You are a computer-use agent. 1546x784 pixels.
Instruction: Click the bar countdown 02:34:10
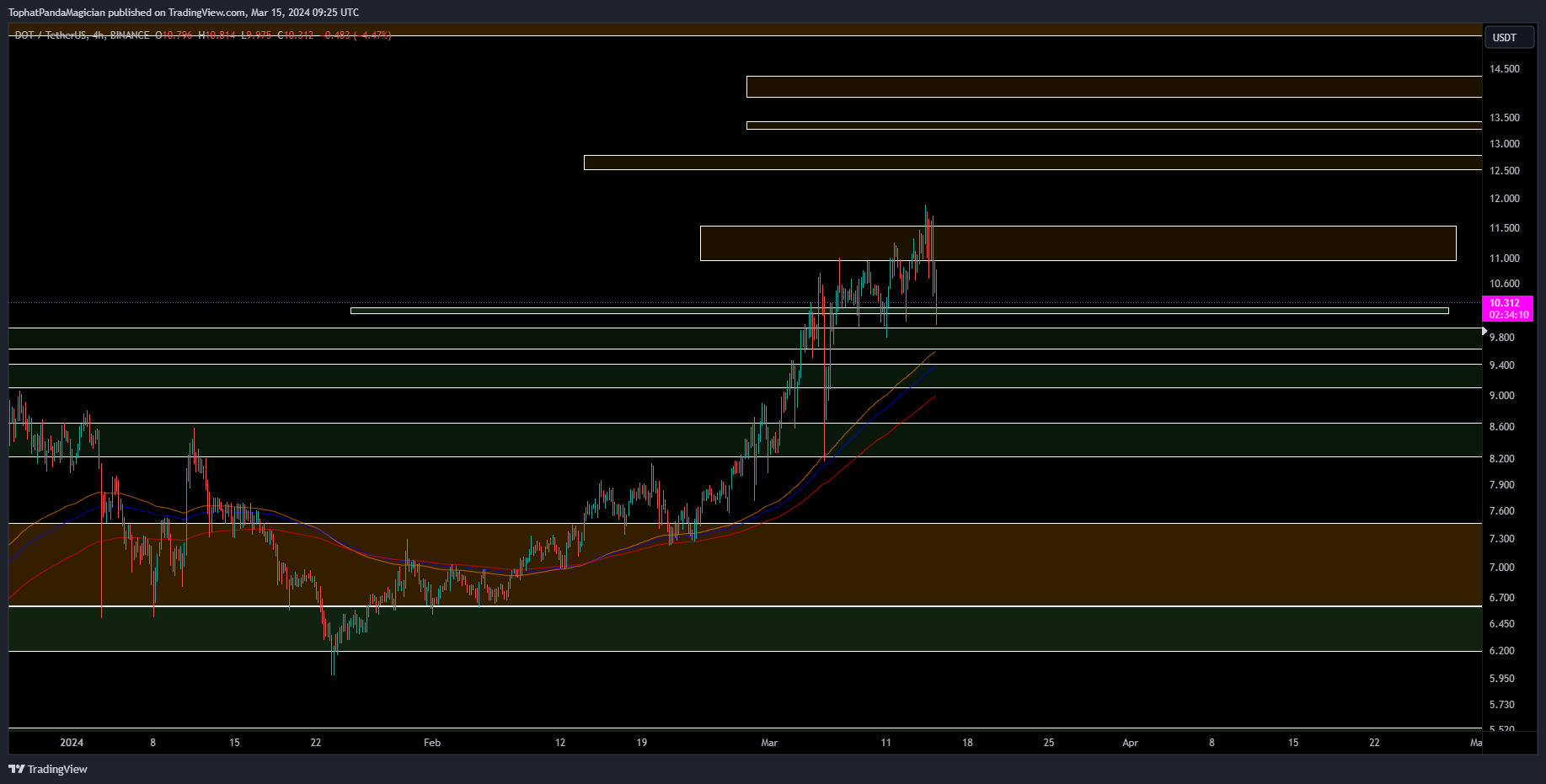(x=1508, y=315)
